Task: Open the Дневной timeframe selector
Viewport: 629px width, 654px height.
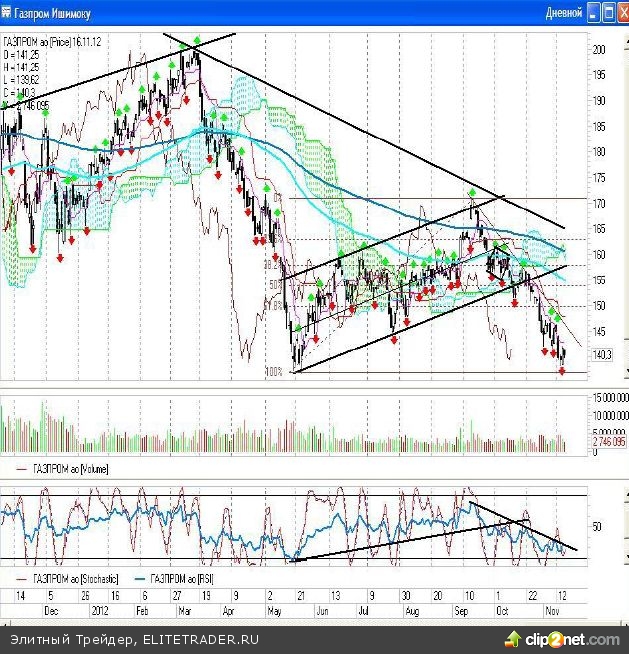Action: [x=563, y=13]
